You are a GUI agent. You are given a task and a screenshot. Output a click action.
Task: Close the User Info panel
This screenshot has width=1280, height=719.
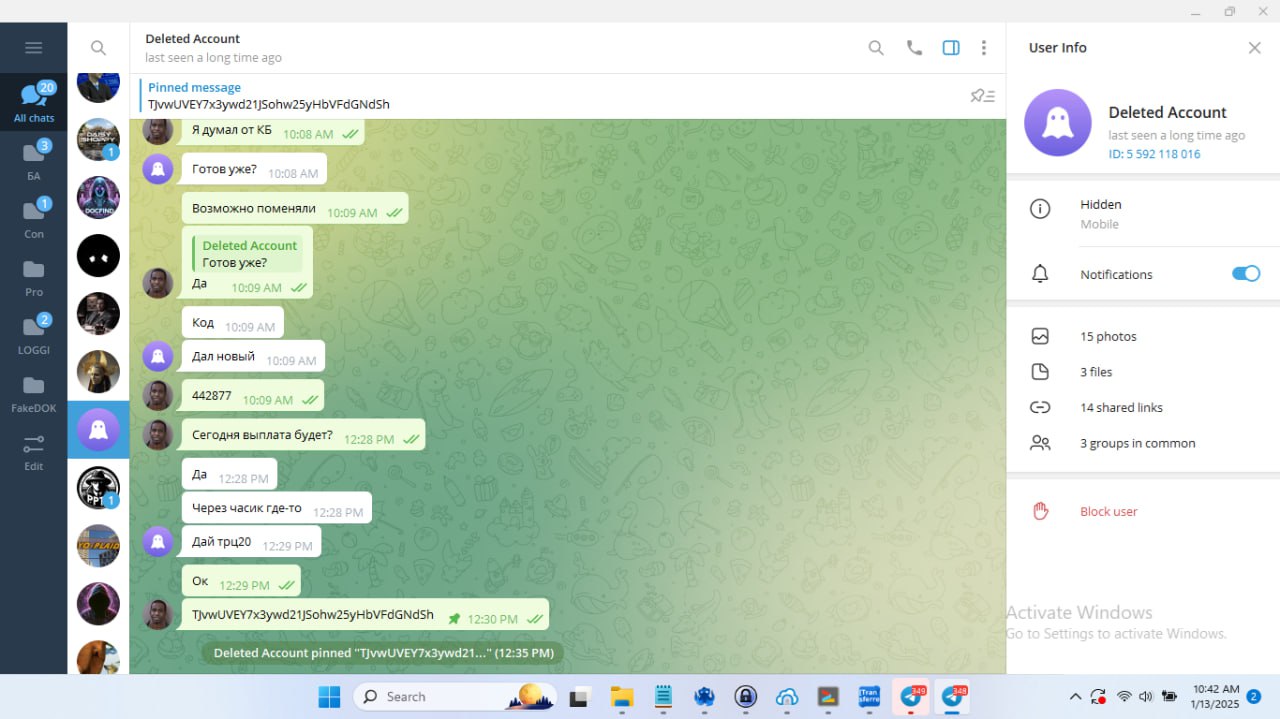point(1254,47)
